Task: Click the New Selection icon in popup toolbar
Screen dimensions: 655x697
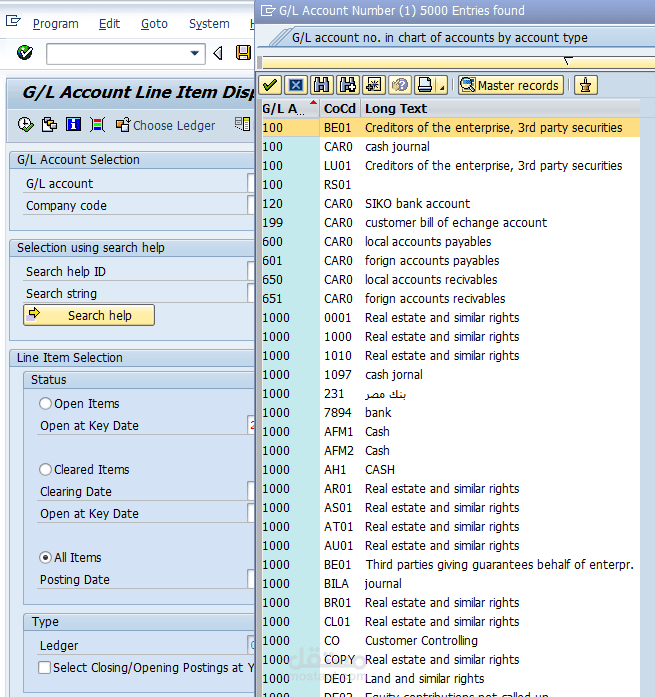Action: [x=373, y=85]
